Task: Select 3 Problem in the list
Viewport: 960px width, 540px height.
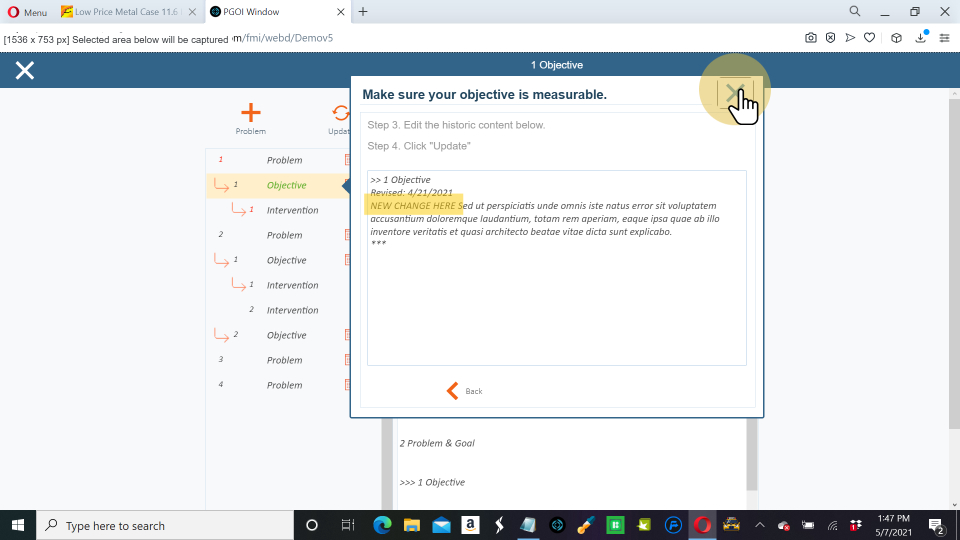Action: (x=284, y=360)
